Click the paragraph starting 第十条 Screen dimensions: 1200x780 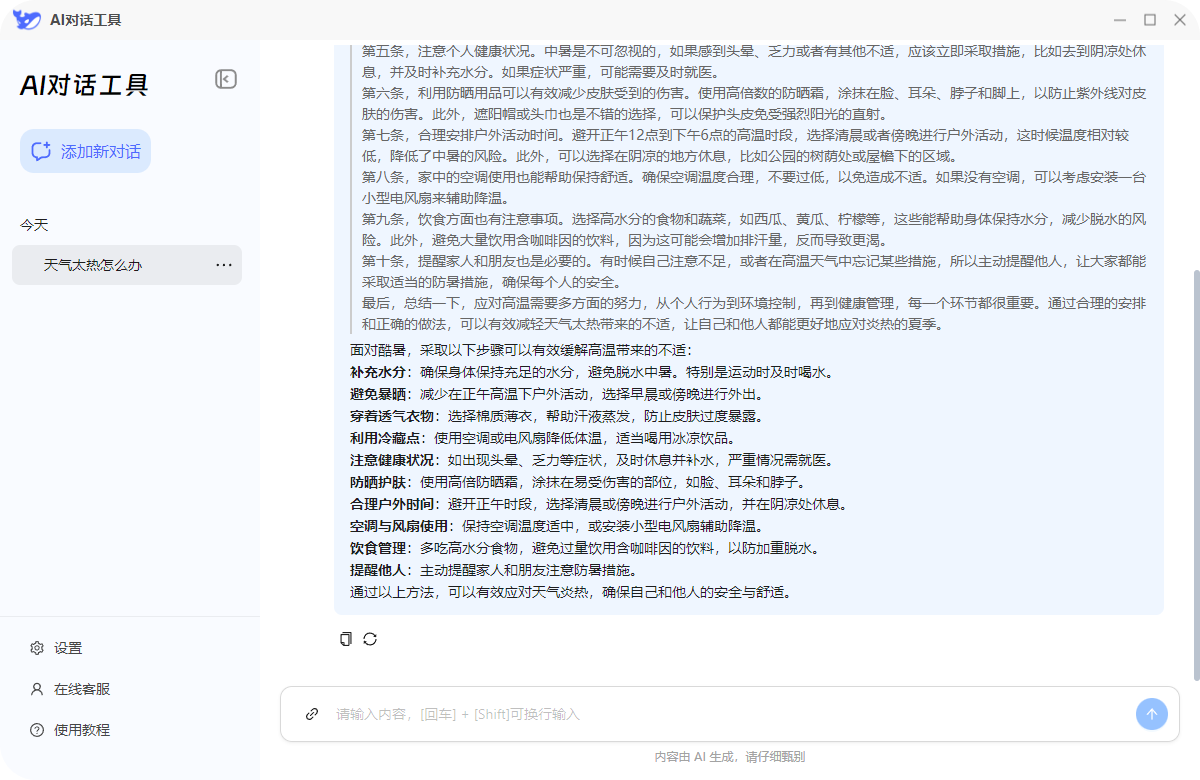pyautogui.click(x=754, y=272)
